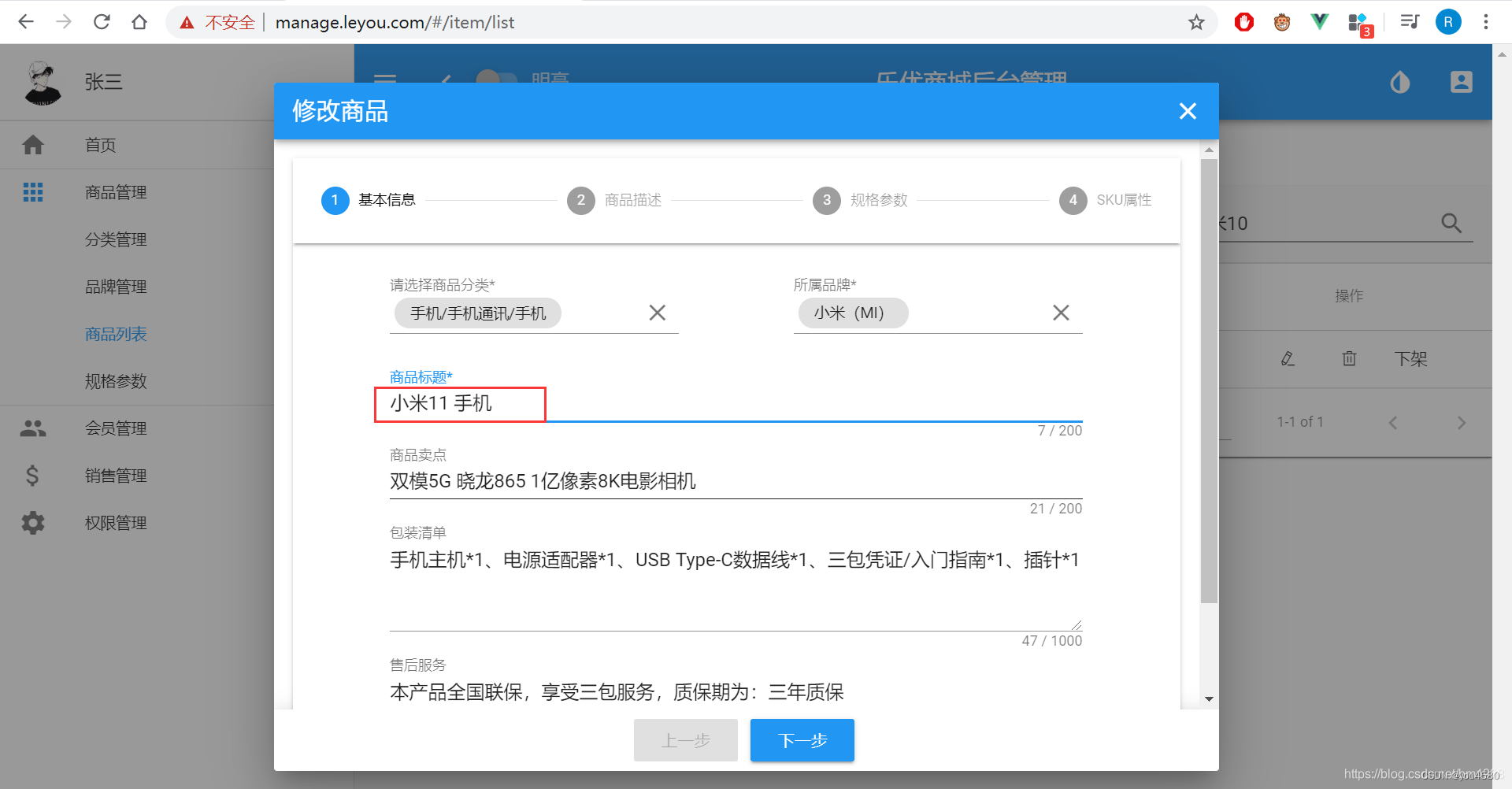Expand 销售管理 menu group
This screenshot has height=789, width=1512.
tap(116, 476)
